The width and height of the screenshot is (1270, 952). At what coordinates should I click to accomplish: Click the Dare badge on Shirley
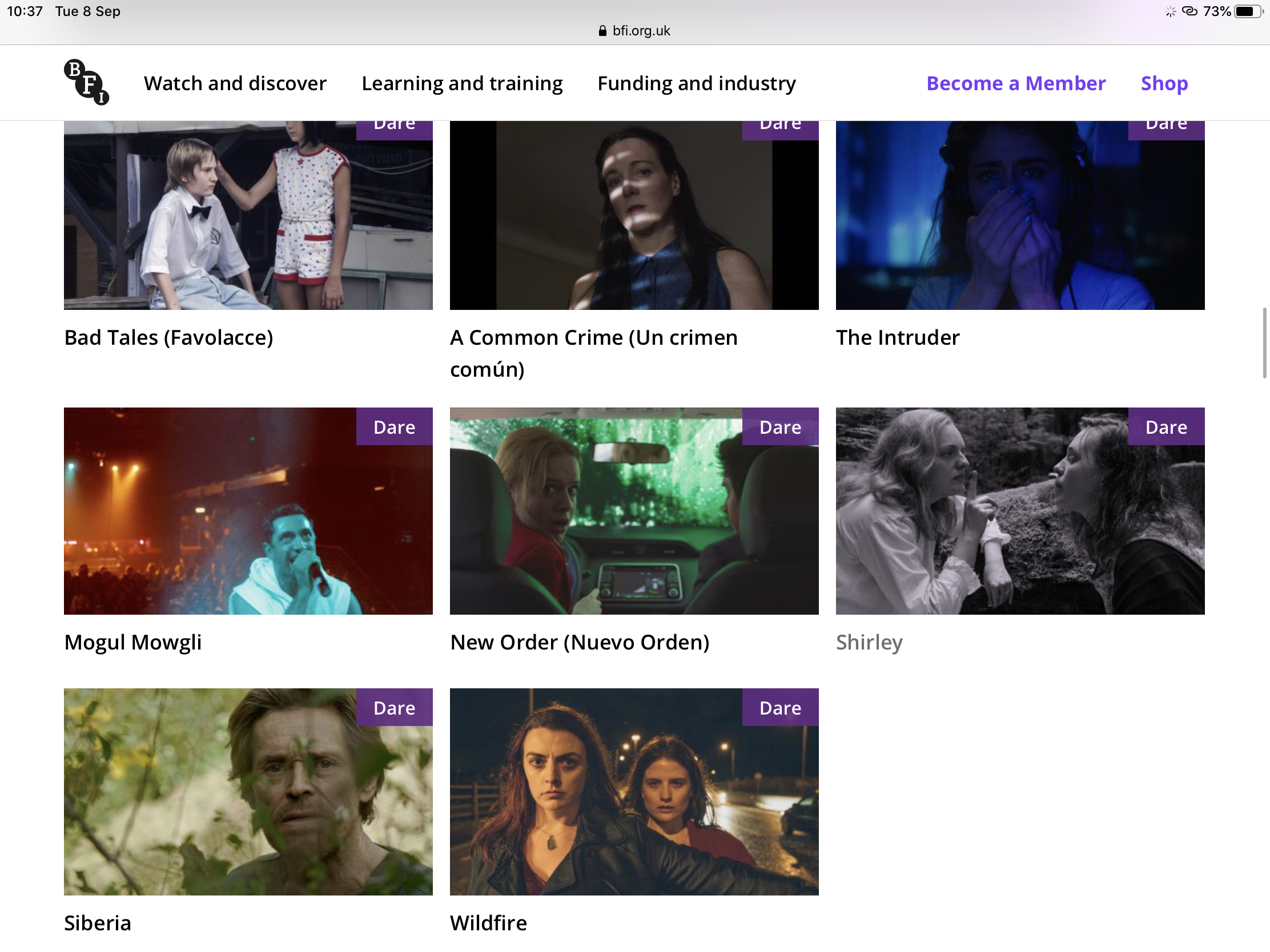[x=1165, y=427]
